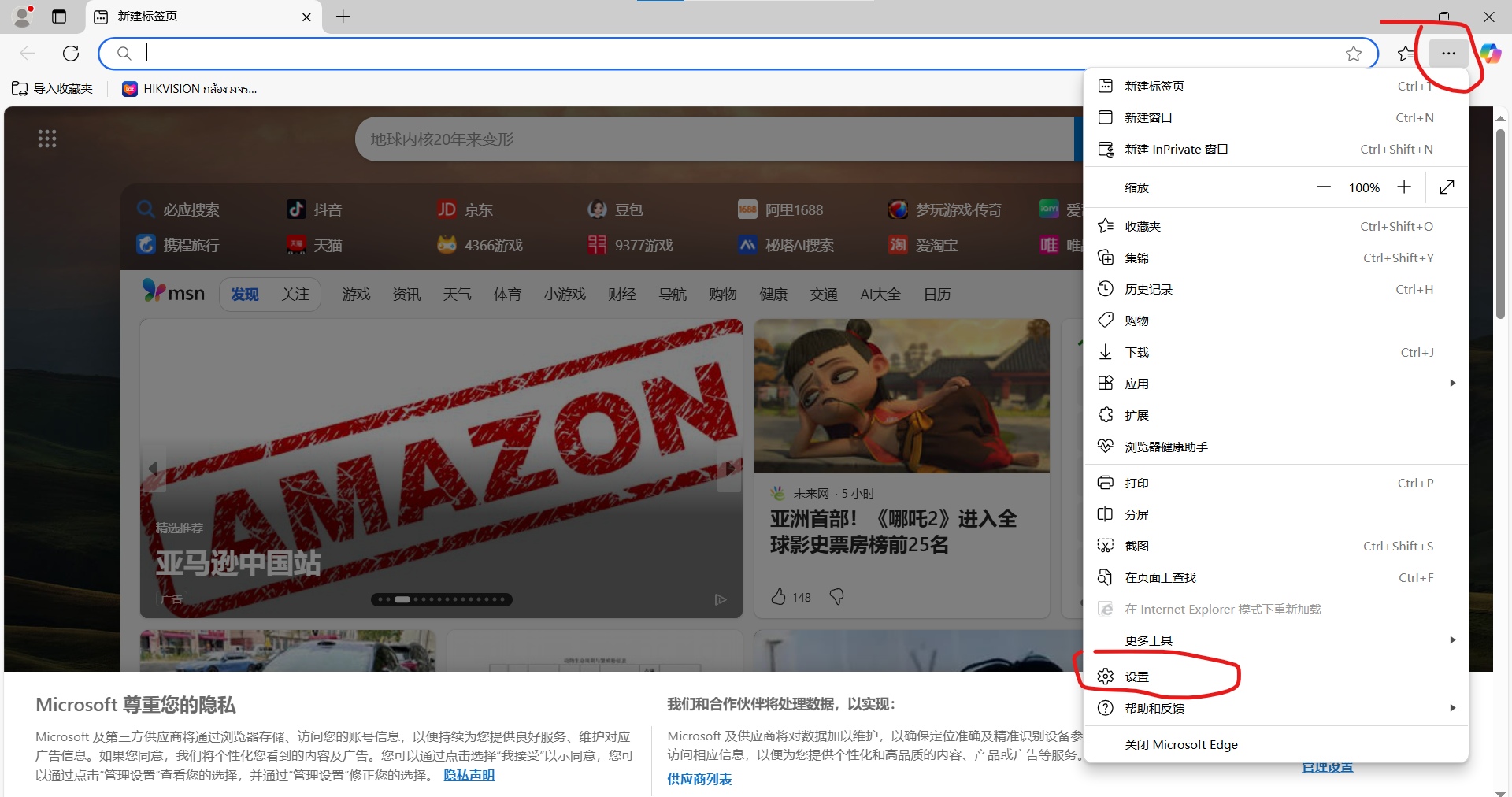The height and width of the screenshot is (797, 1512).
Task: Open the 豆包 shortcut
Action: pos(615,209)
